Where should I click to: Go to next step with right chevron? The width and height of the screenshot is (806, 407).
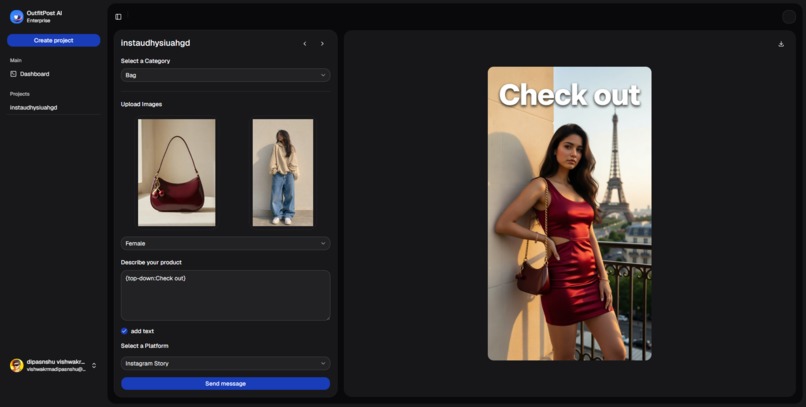tap(322, 44)
